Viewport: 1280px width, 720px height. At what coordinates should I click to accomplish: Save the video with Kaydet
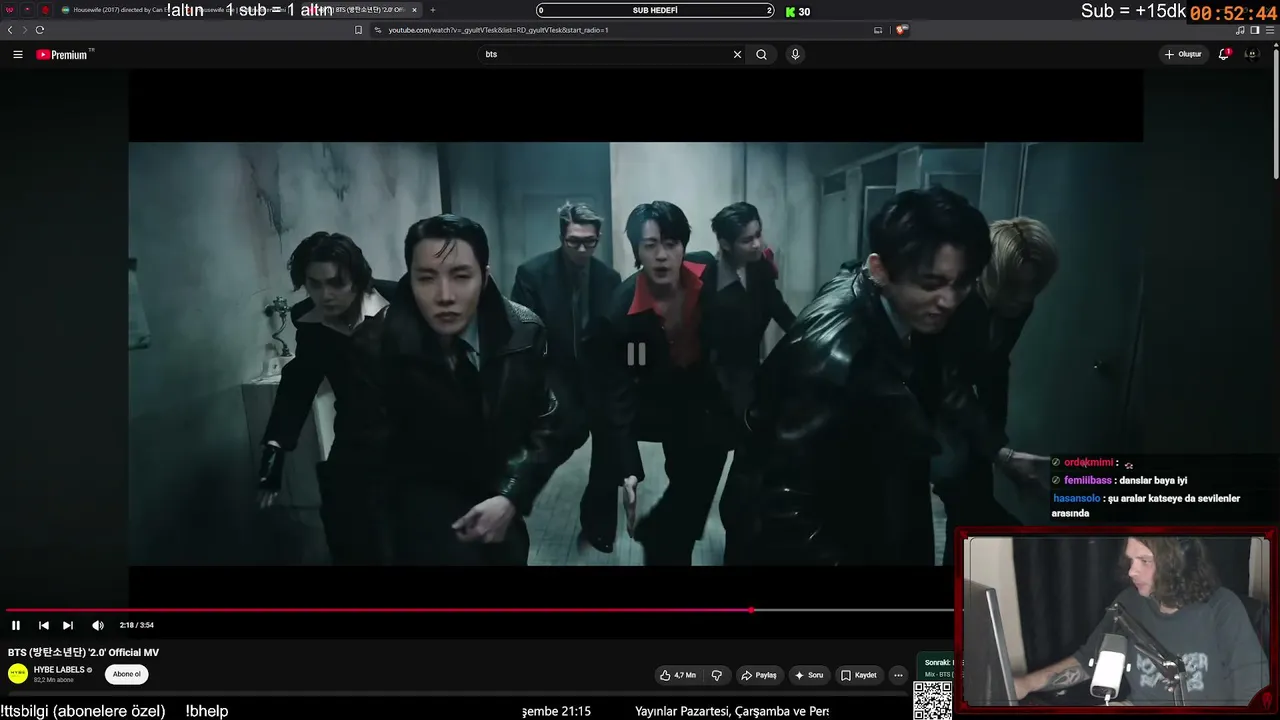pos(858,675)
